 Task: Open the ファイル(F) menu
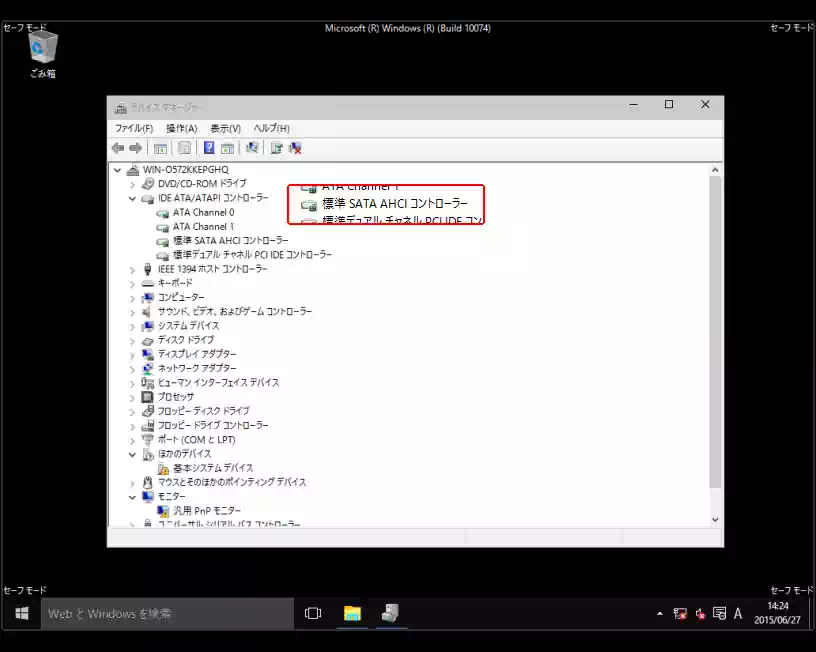tap(134, 128)
